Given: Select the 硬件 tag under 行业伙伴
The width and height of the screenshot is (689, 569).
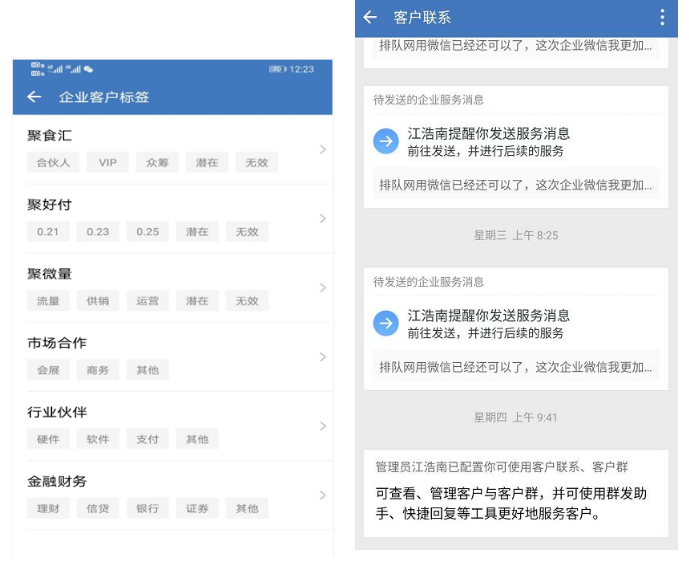Looking at the screenshot, I should (48, 439).
